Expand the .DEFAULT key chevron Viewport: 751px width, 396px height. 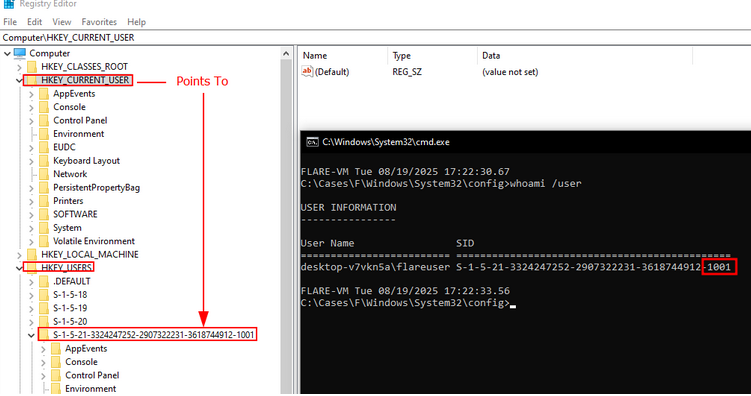[31, 282]
